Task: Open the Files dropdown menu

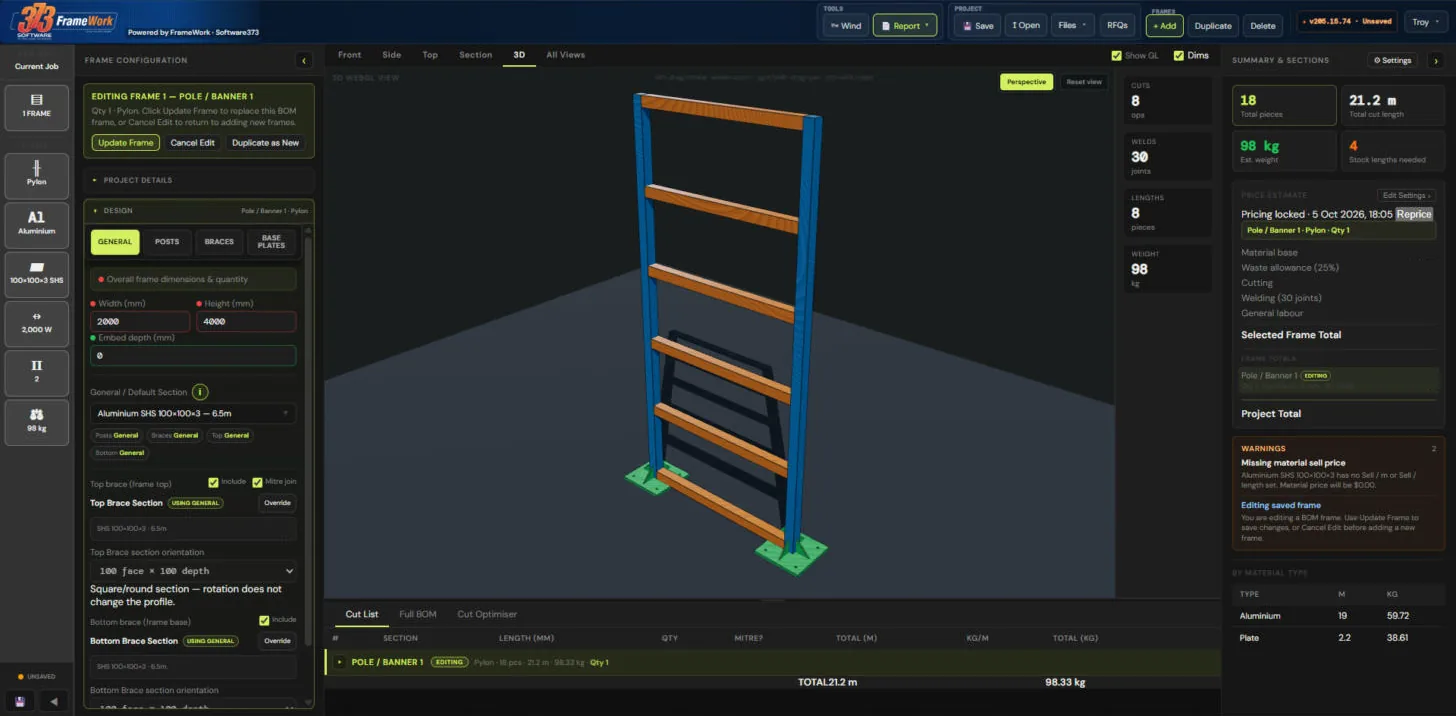Action: (x=1072, y=25)
